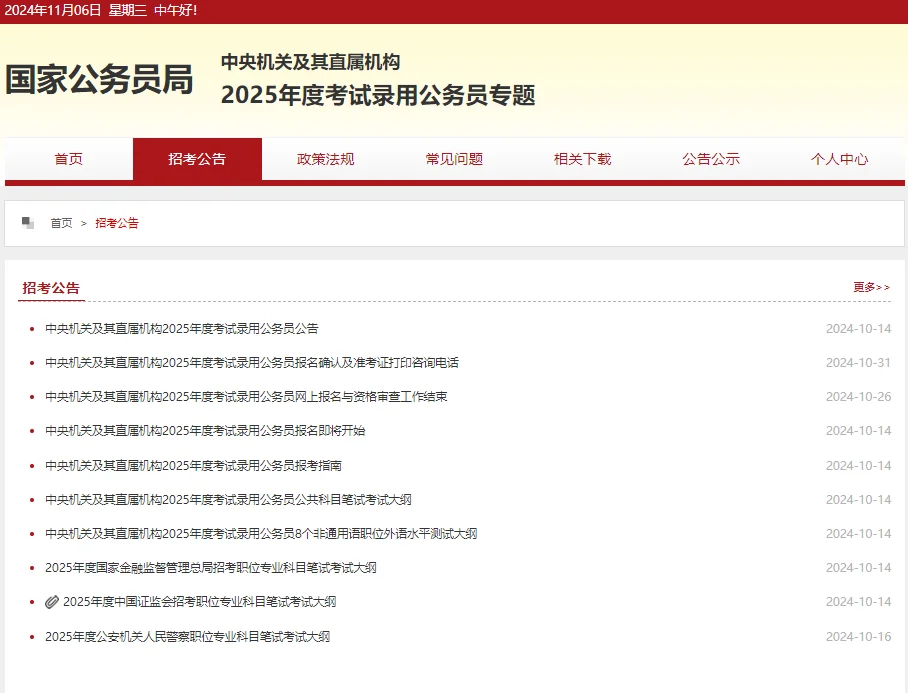Open the 8个非通用语职位外语水平测试大纲 link
The image size is (908, 693).
point(261,534)
